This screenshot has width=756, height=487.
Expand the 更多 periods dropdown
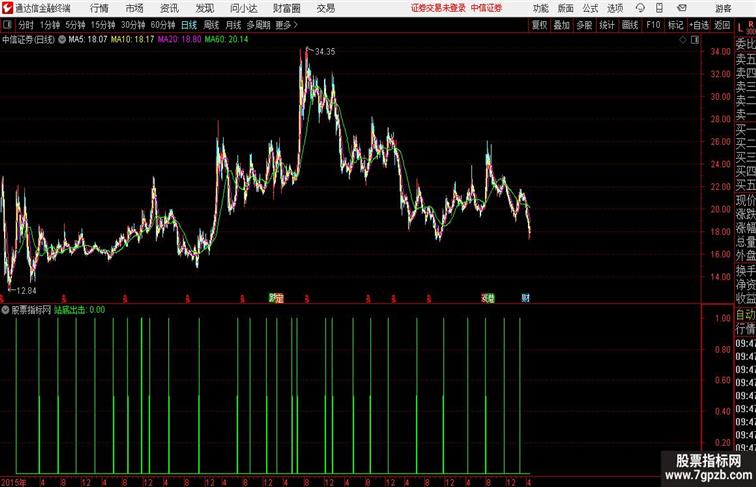(286, 25)
